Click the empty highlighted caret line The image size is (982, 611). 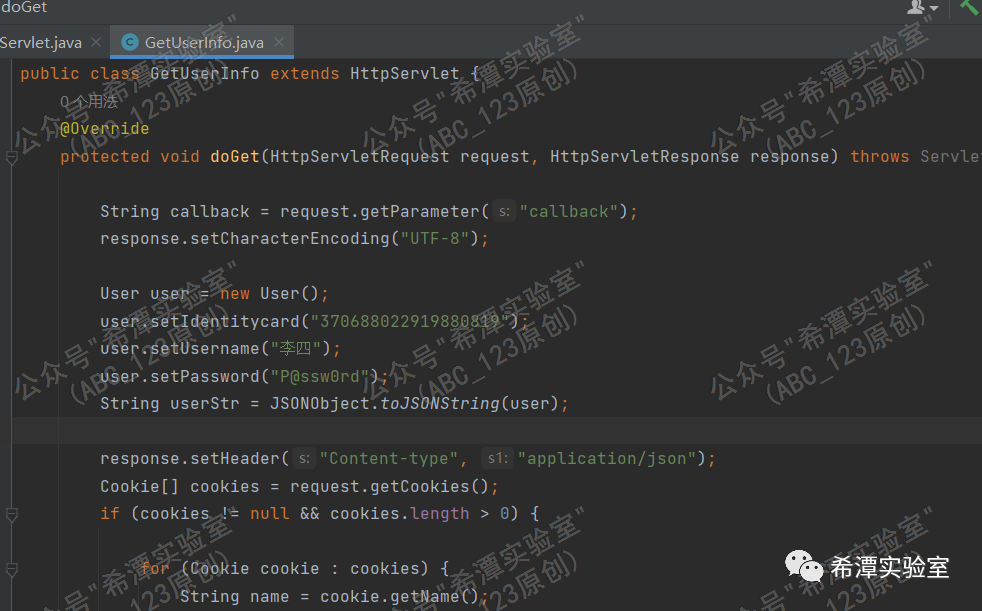pos(496,431)
